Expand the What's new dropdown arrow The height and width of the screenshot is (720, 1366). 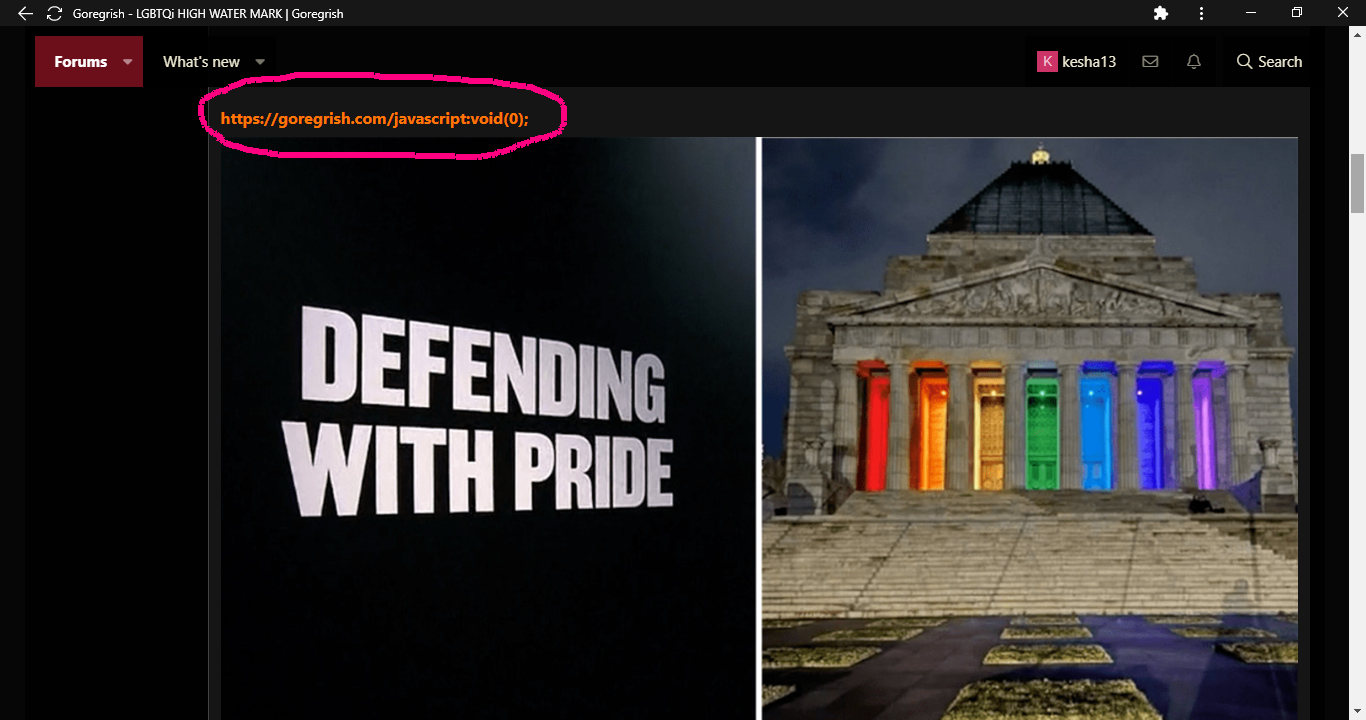point(260,62)
